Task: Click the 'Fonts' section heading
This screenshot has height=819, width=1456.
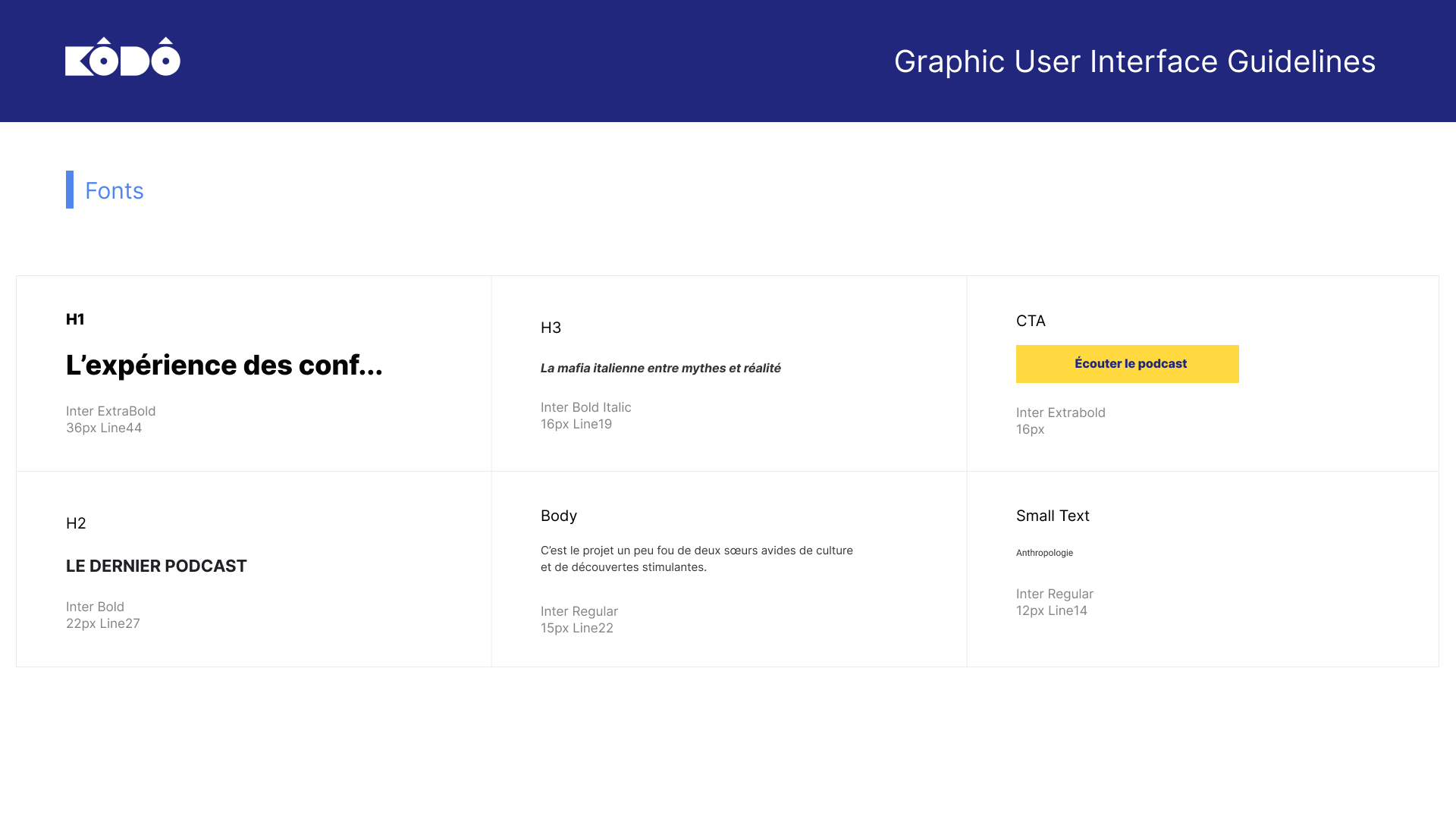Action: (x=115, y=190)
